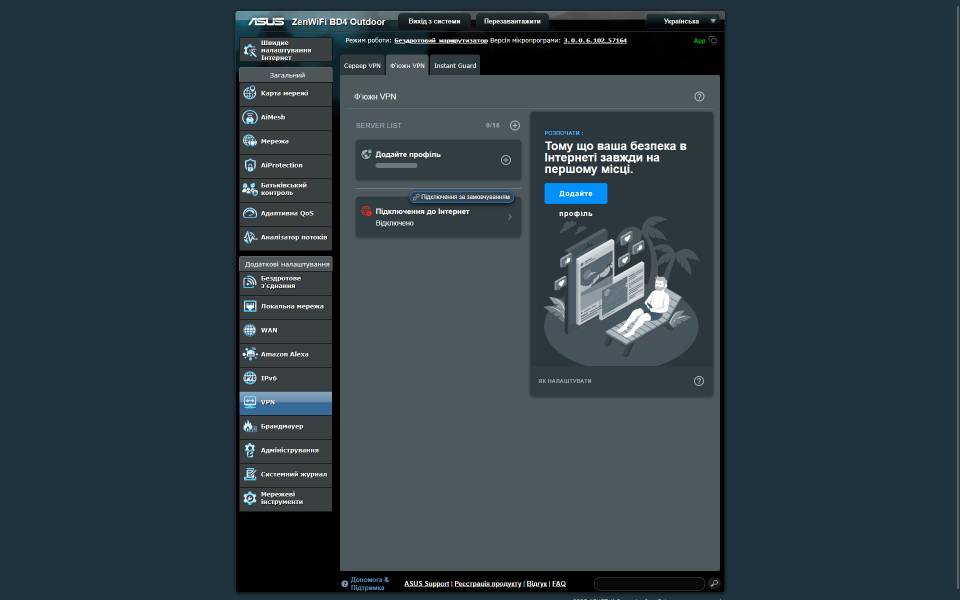Open the Брандмауер firewall page
The height and width of the screenshot is (600, 960).
(x=285, y=426)
